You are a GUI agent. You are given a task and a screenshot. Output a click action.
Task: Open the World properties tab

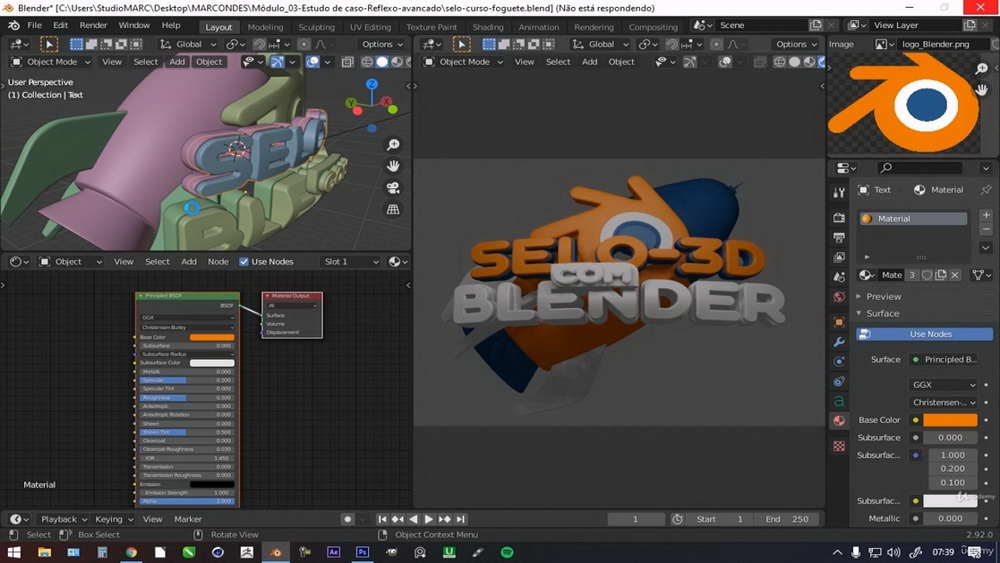tap(839, 296)
